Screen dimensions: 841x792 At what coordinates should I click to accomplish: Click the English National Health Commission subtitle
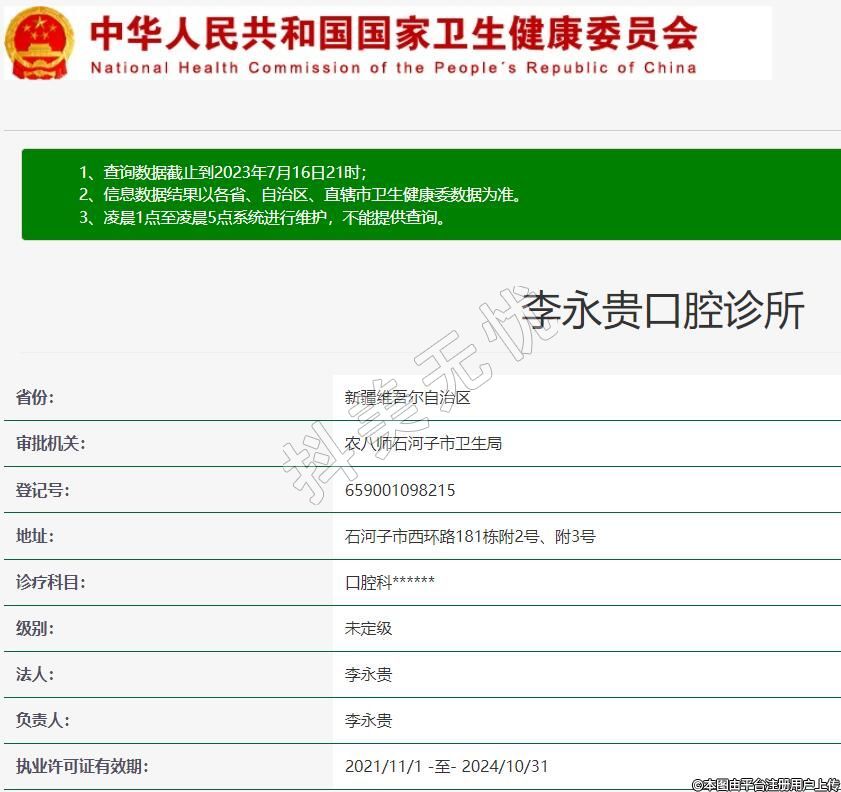(x=393, y=68)
